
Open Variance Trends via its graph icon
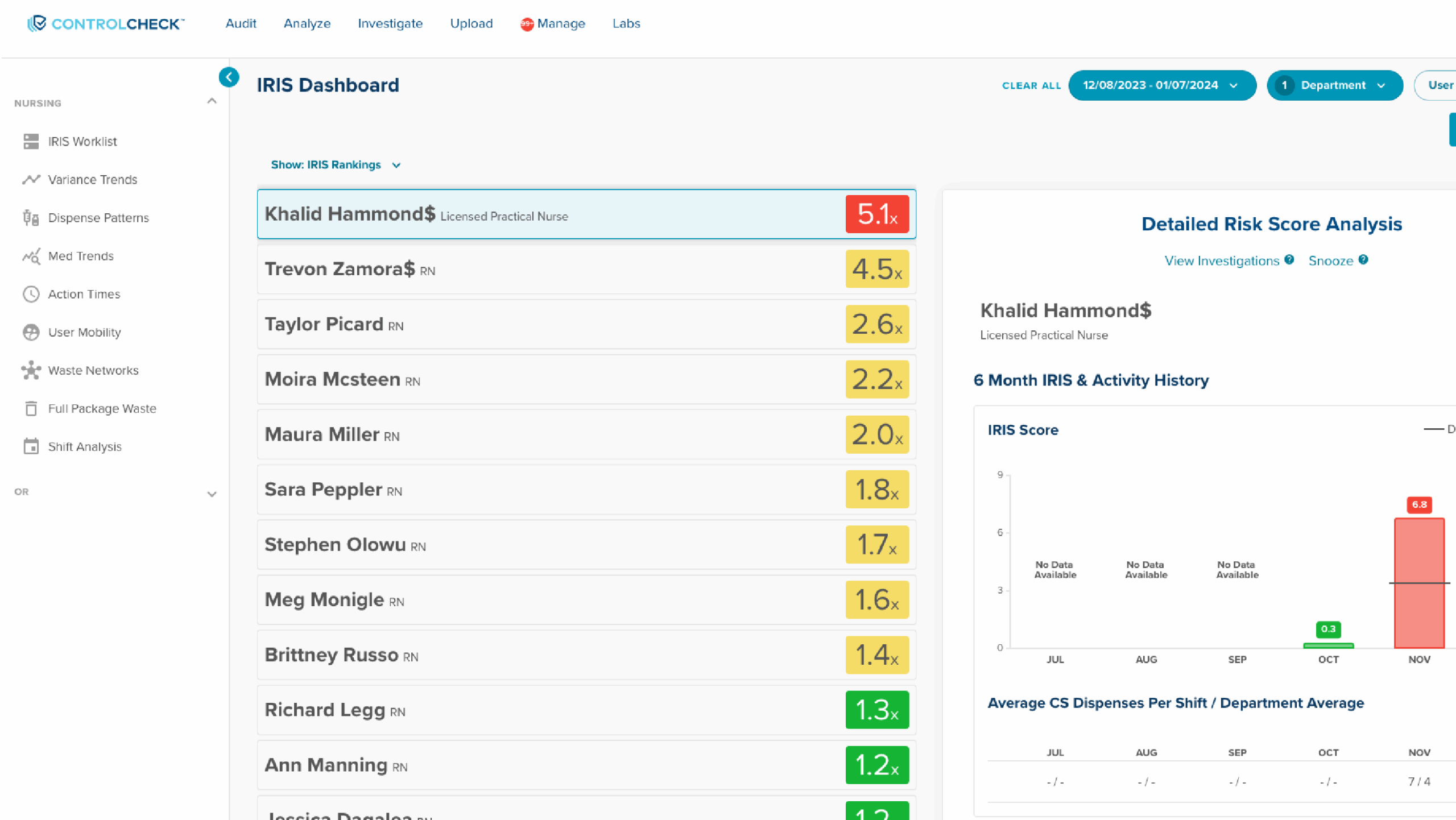coord(31,179)
